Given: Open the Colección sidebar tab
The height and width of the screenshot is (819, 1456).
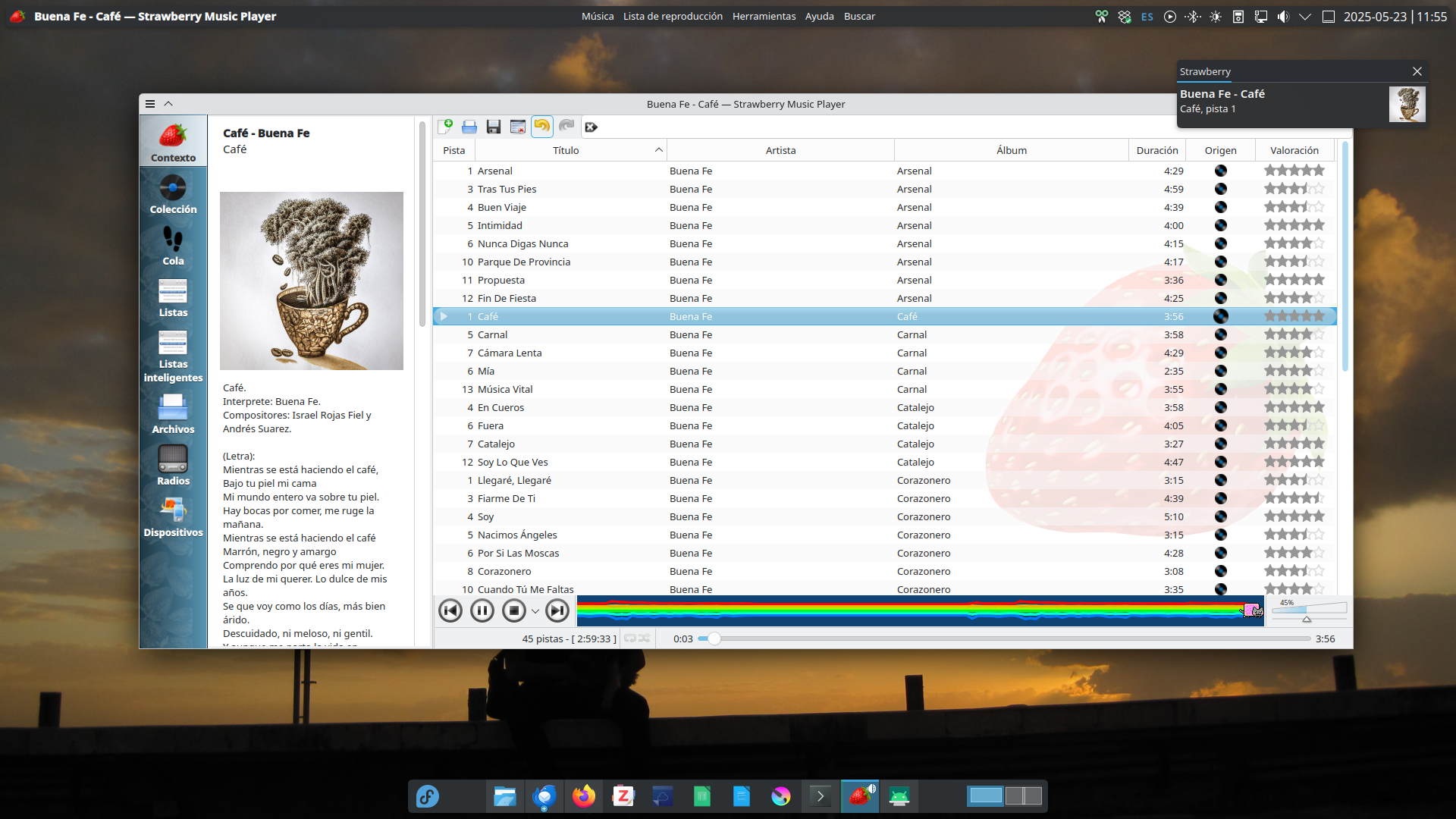Looking at the screenshot, I should pos(173,193).
